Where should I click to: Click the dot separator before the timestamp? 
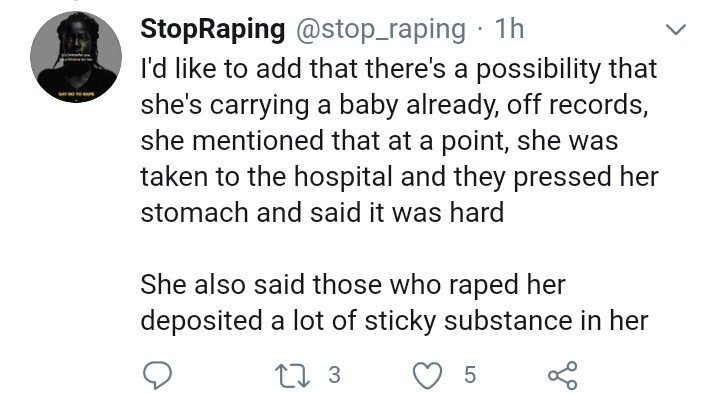480,30
